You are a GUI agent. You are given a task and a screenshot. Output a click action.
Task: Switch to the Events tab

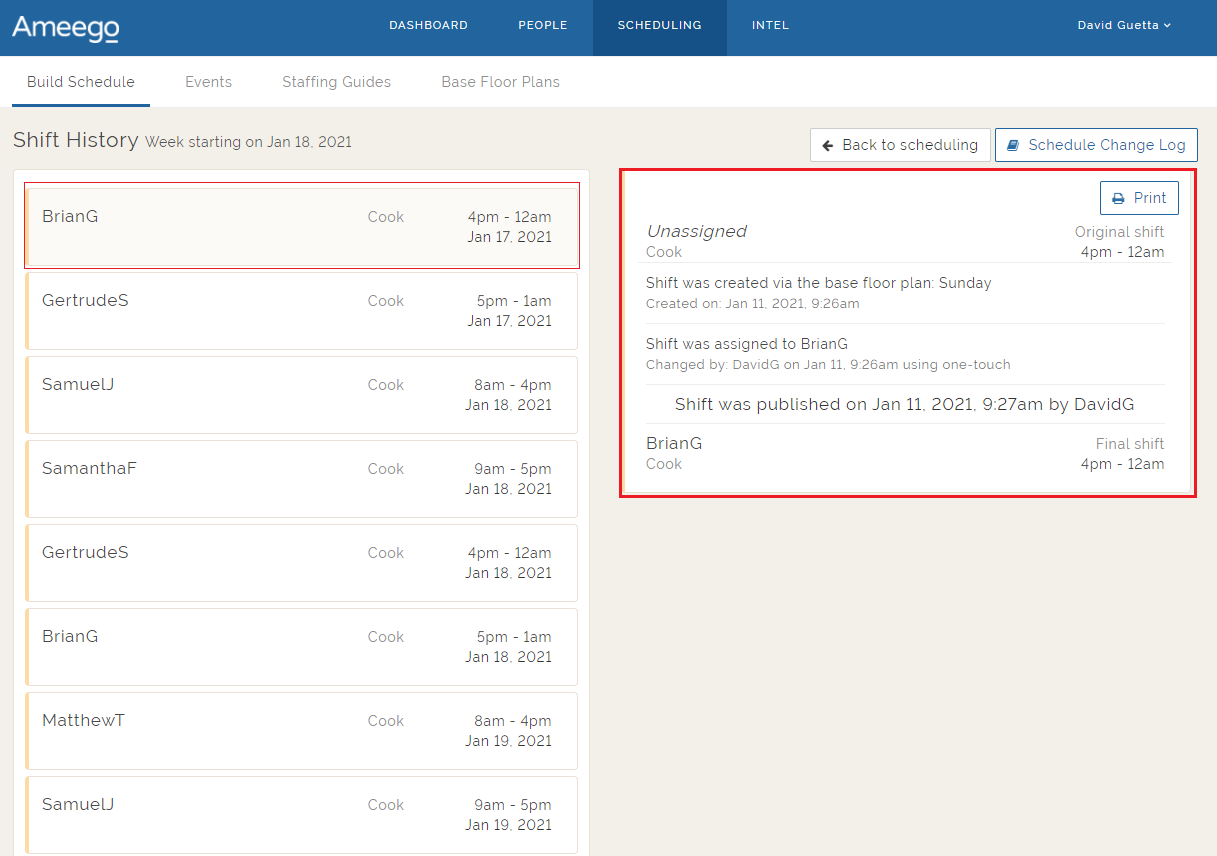tap(208, 82)
